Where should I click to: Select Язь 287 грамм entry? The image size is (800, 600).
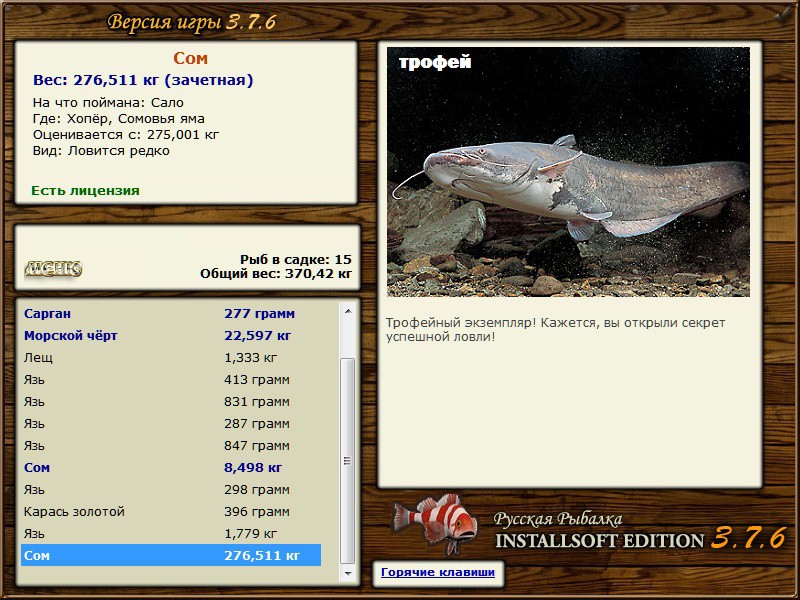click(171, 423)
